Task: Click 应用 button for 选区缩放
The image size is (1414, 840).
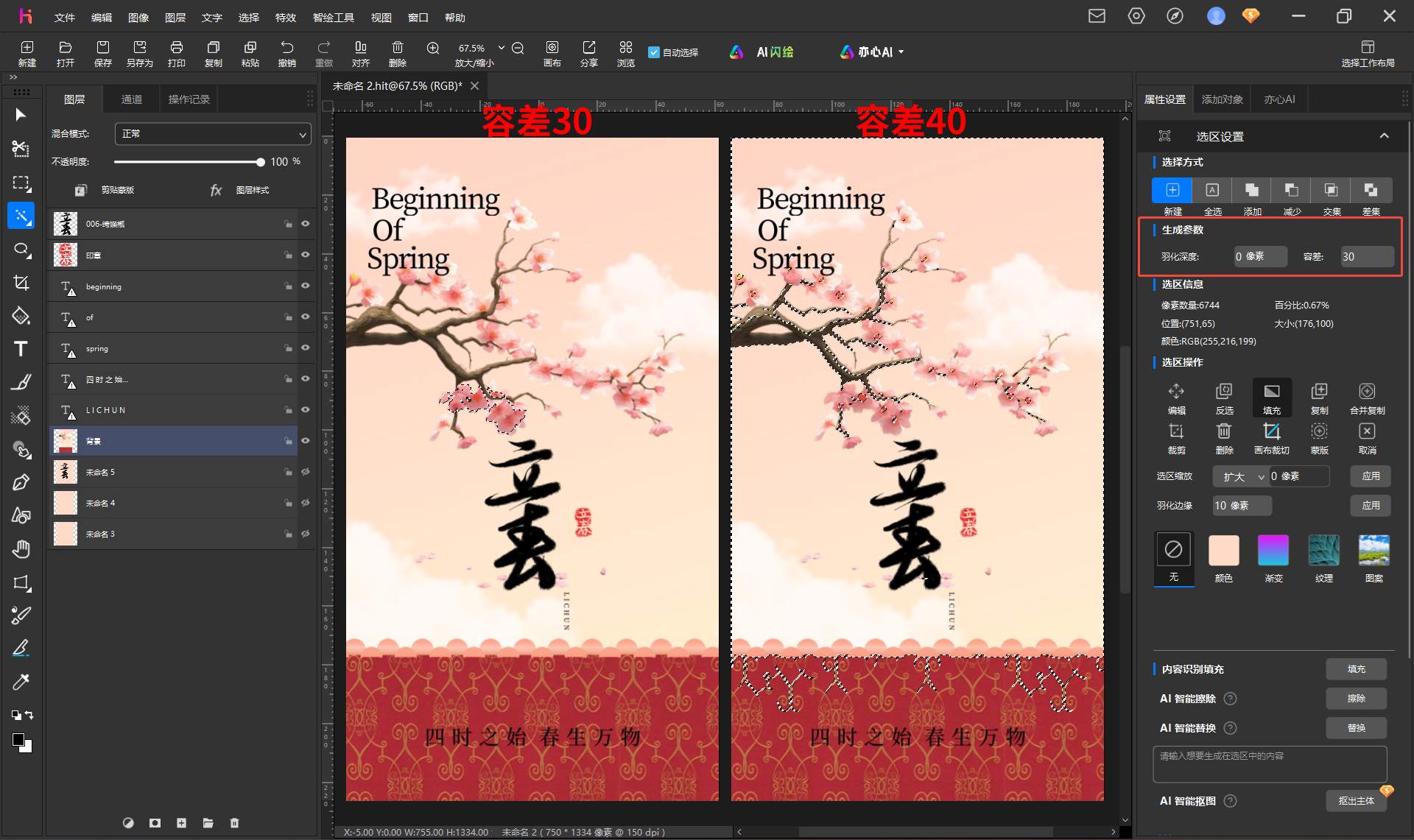Action: coord(1371,476)
